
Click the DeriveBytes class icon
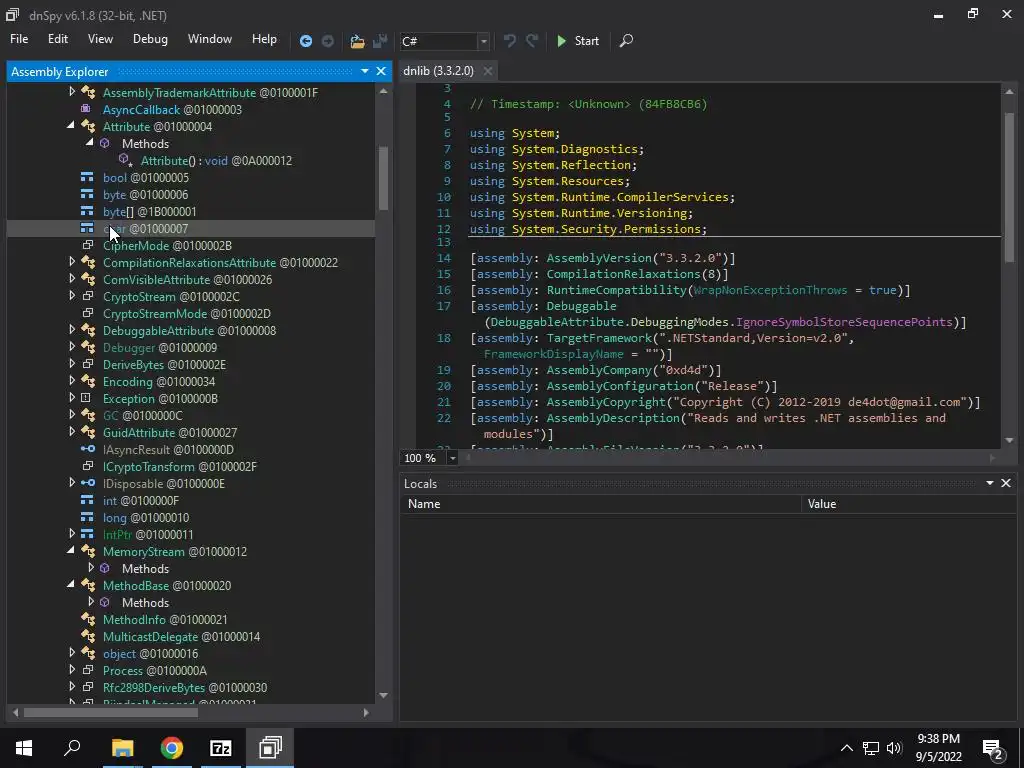click(x=87, y=364)
